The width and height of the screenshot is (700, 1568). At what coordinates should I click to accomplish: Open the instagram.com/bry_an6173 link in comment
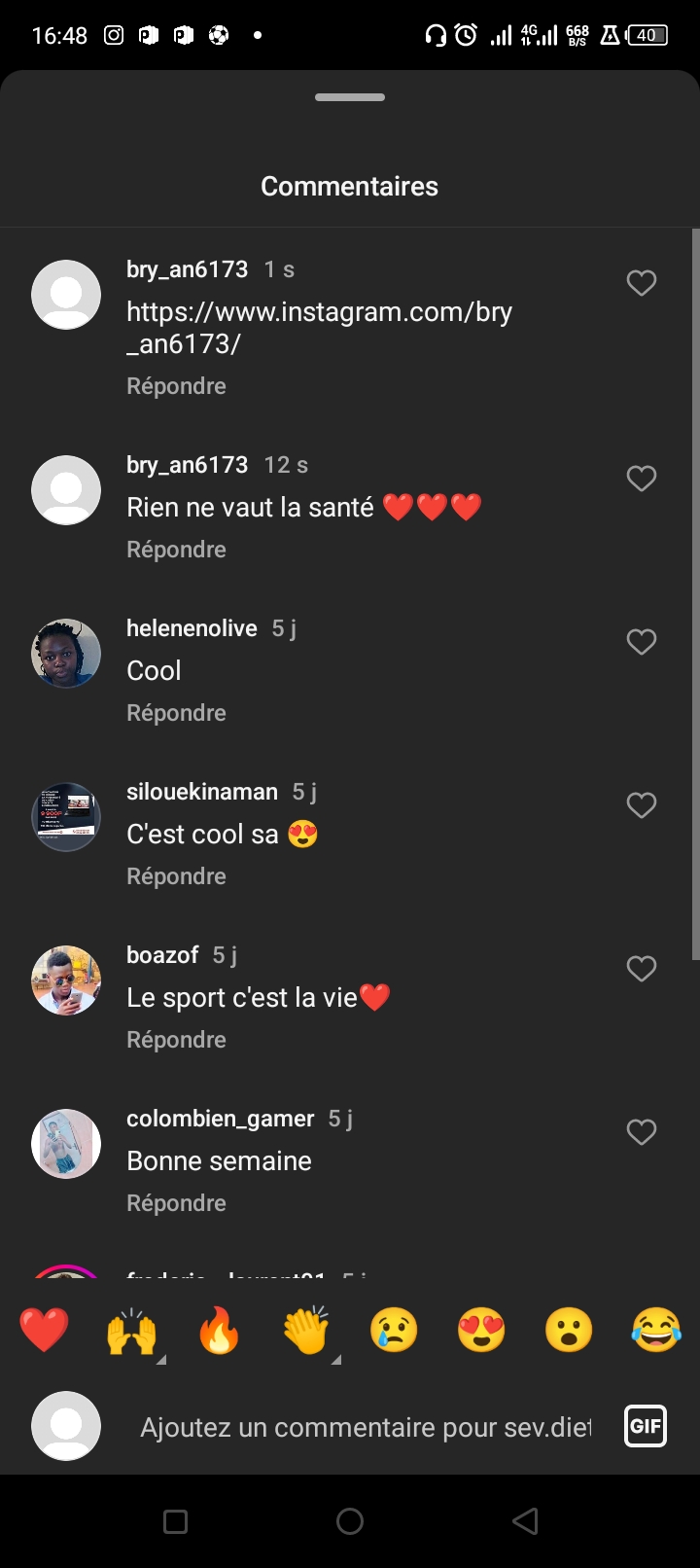coord(319,328)
